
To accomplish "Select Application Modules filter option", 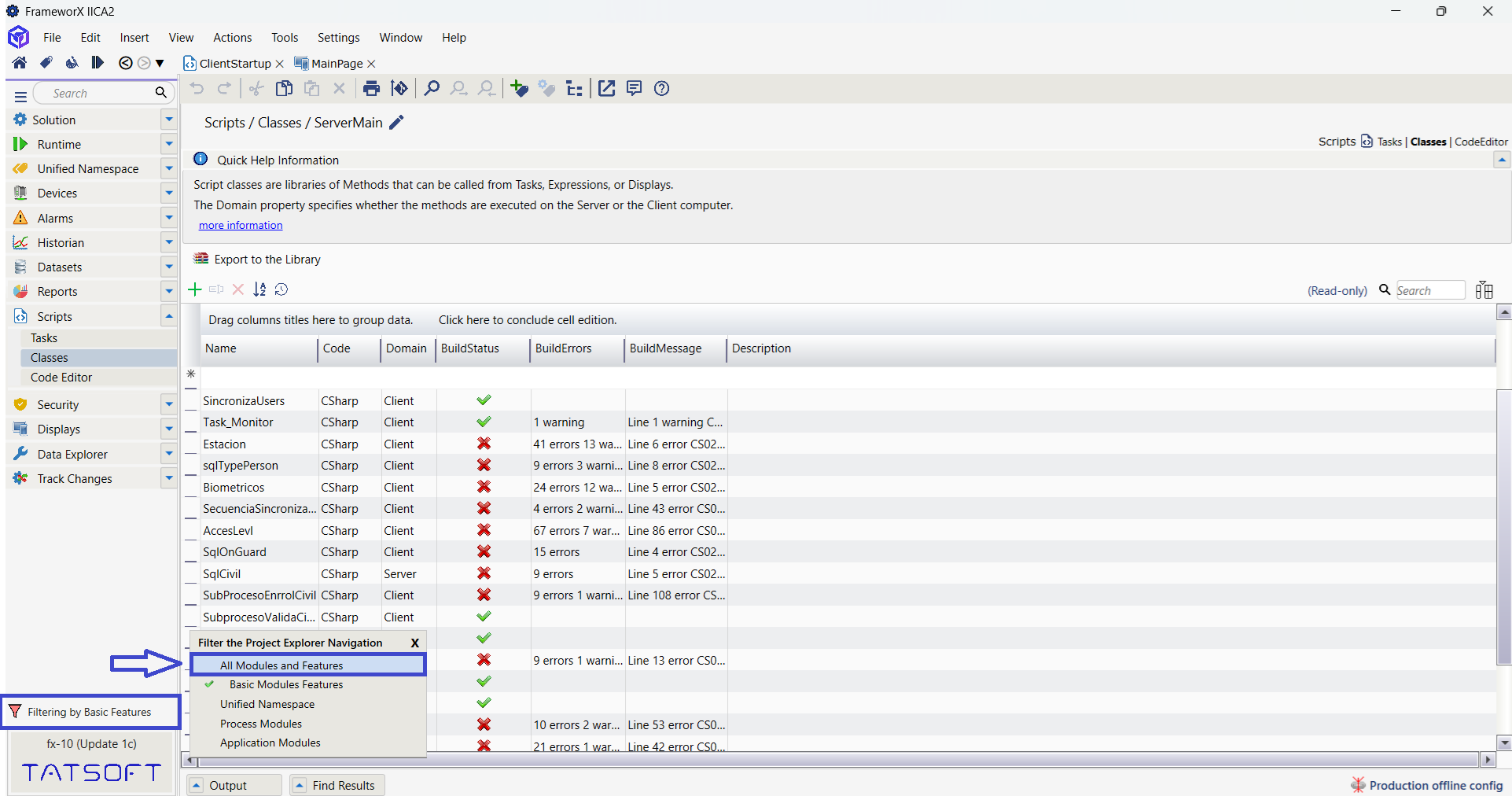I will click(x=270, y=743).
